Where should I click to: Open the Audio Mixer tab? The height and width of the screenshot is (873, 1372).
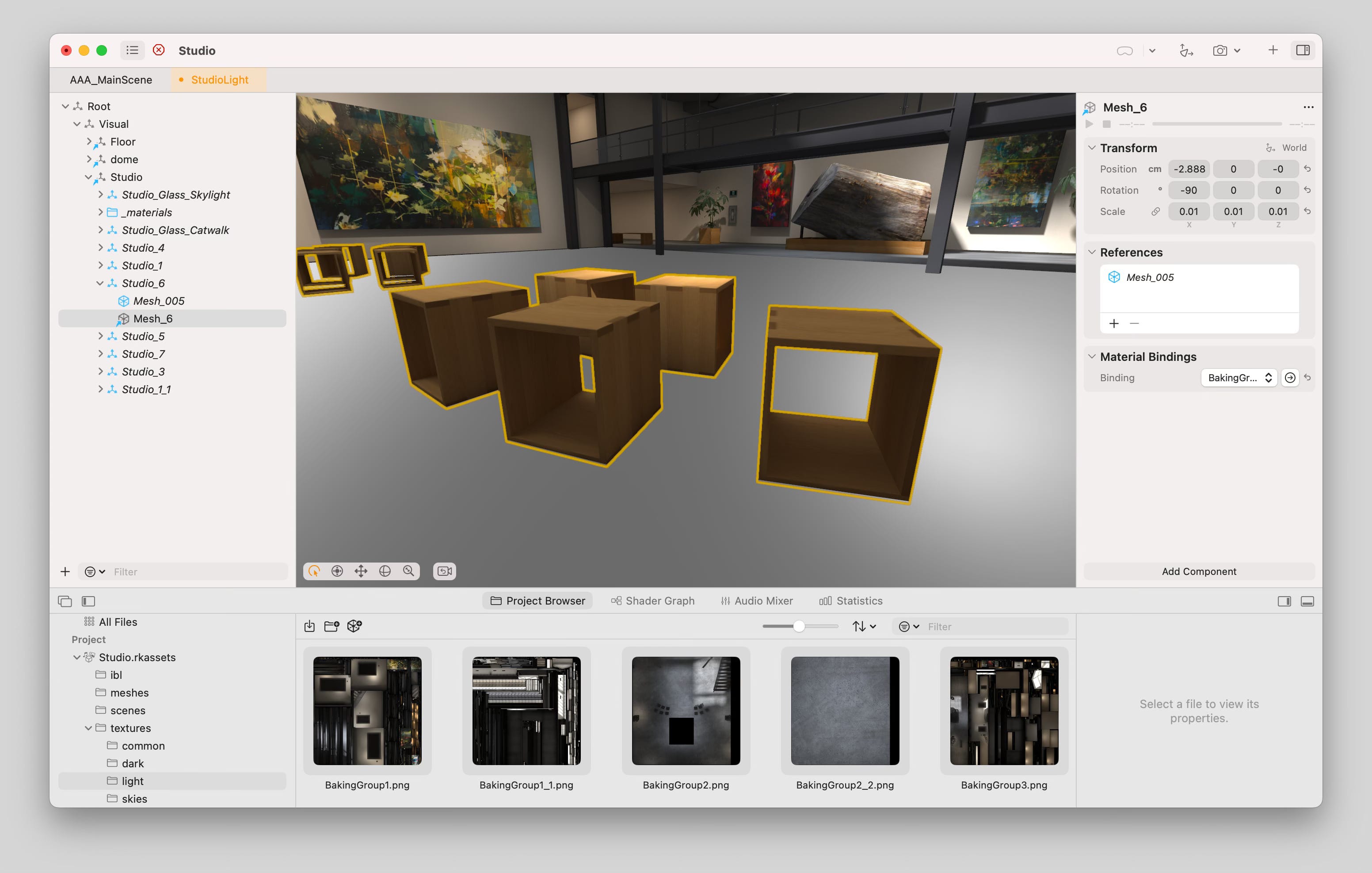click(757, 601)
